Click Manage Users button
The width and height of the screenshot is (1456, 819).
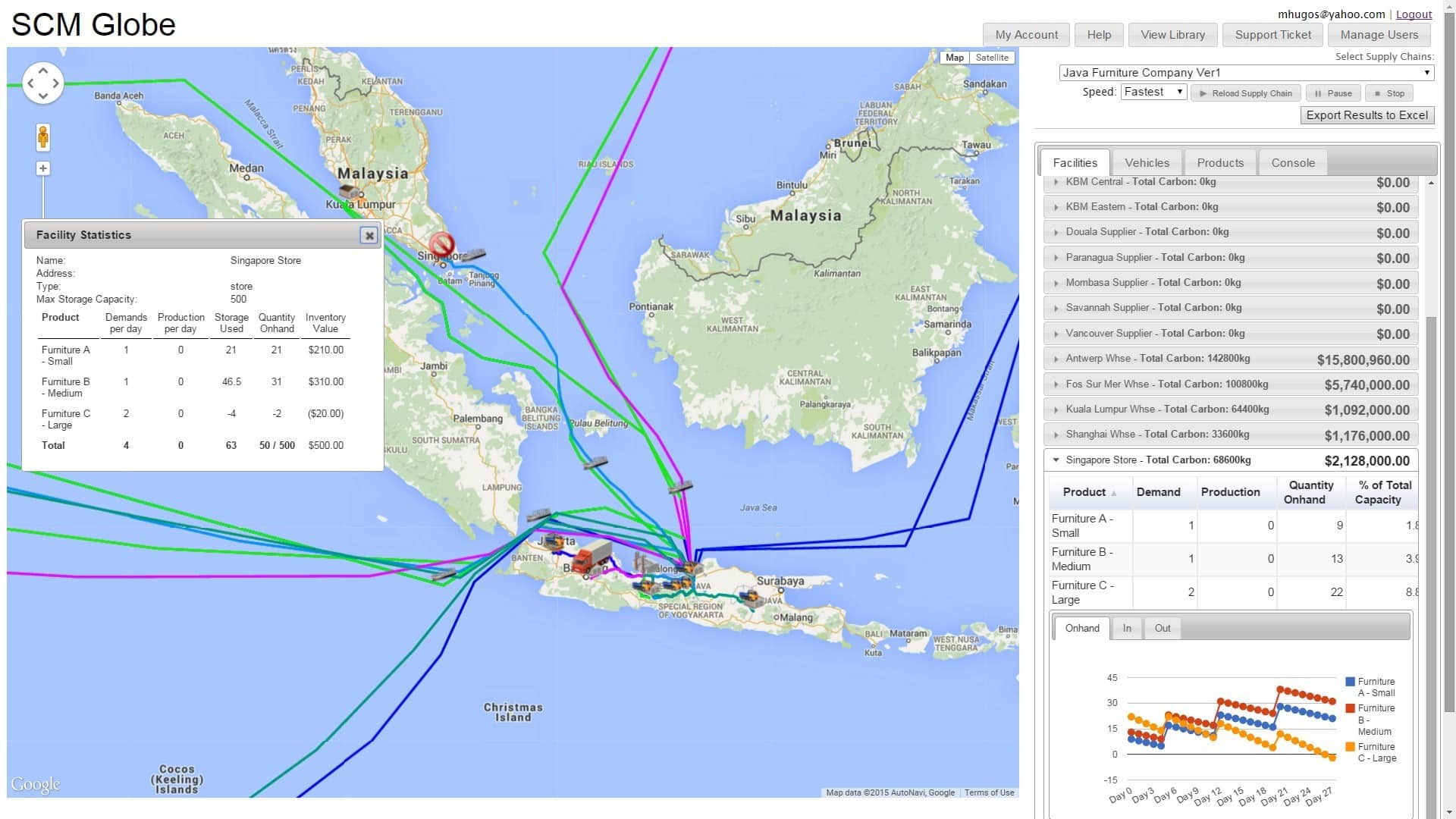pos(1379,35)
